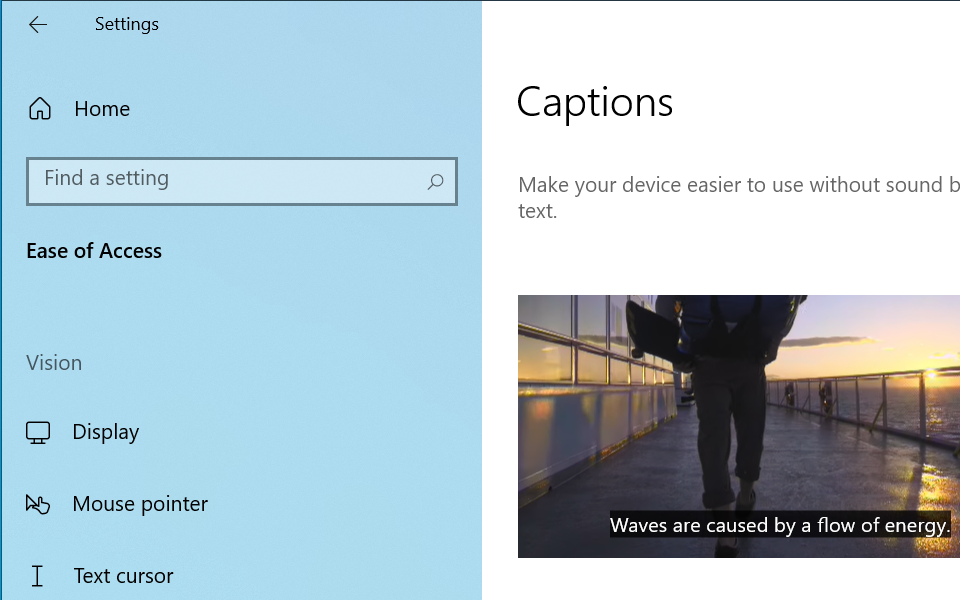Click the magnifier icon in search box
The width and height of the screenshot is (960, 600).
(435, 181)
